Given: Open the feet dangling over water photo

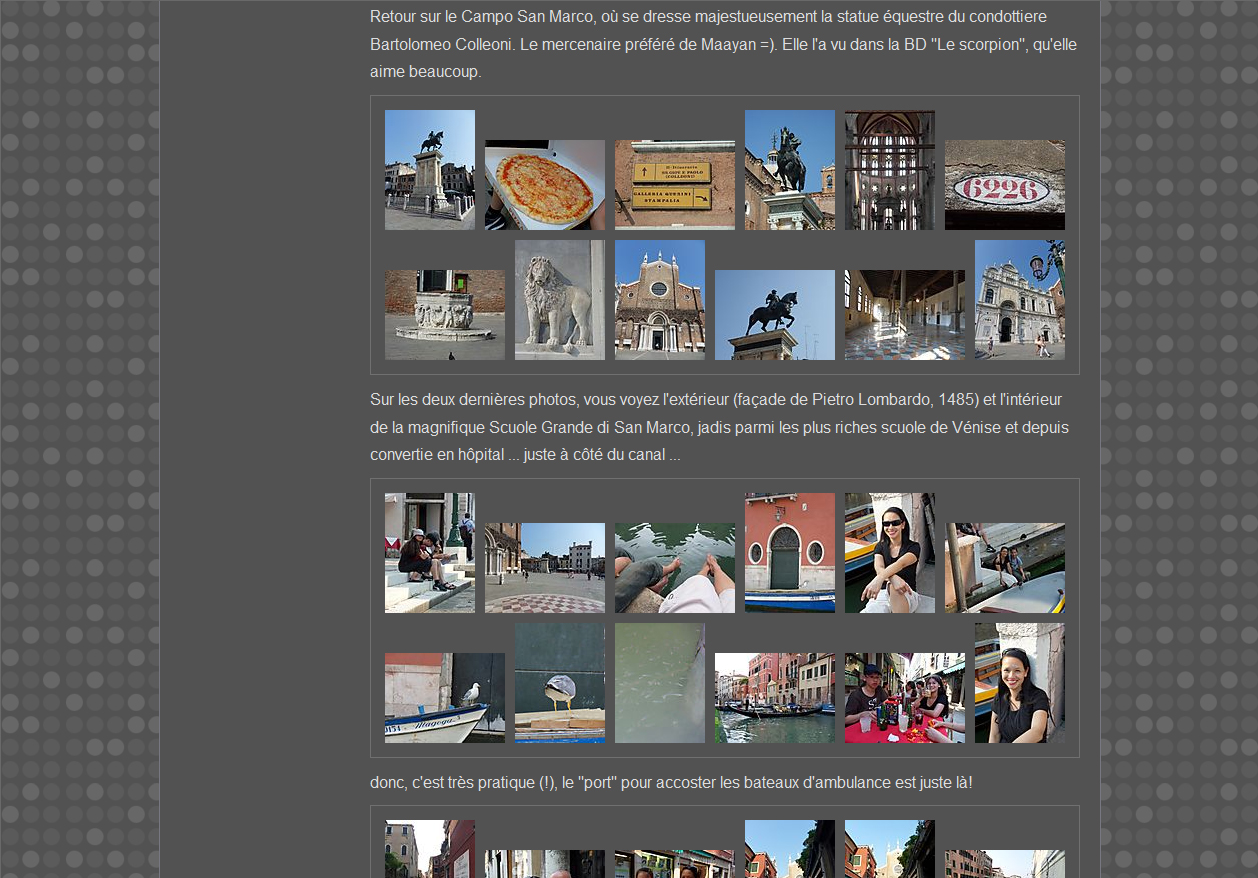Looking at the screenshot, I should [674, 568].
